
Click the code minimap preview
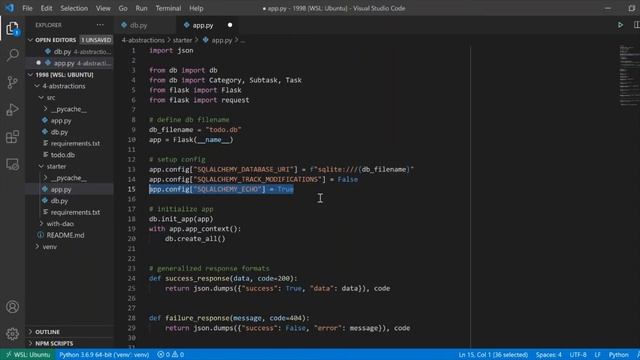coord(629,76)
